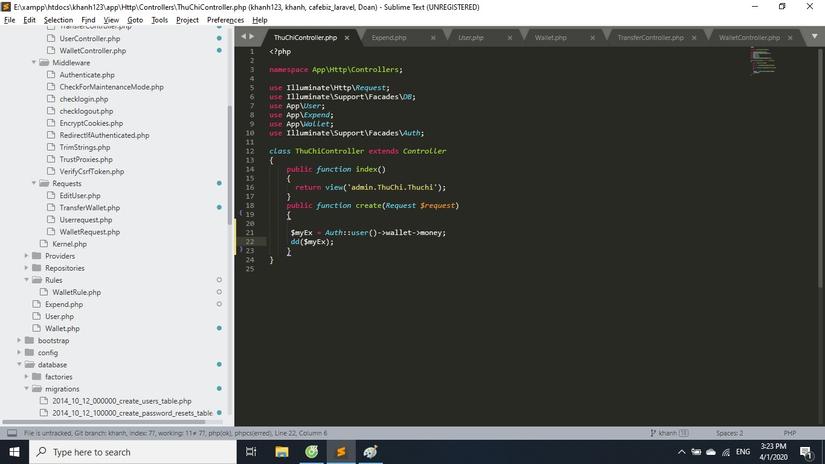The width and height of the screenshot is (825, 464).
Task: Open WalletRule.php file
Action: click(x=76, y=292)
